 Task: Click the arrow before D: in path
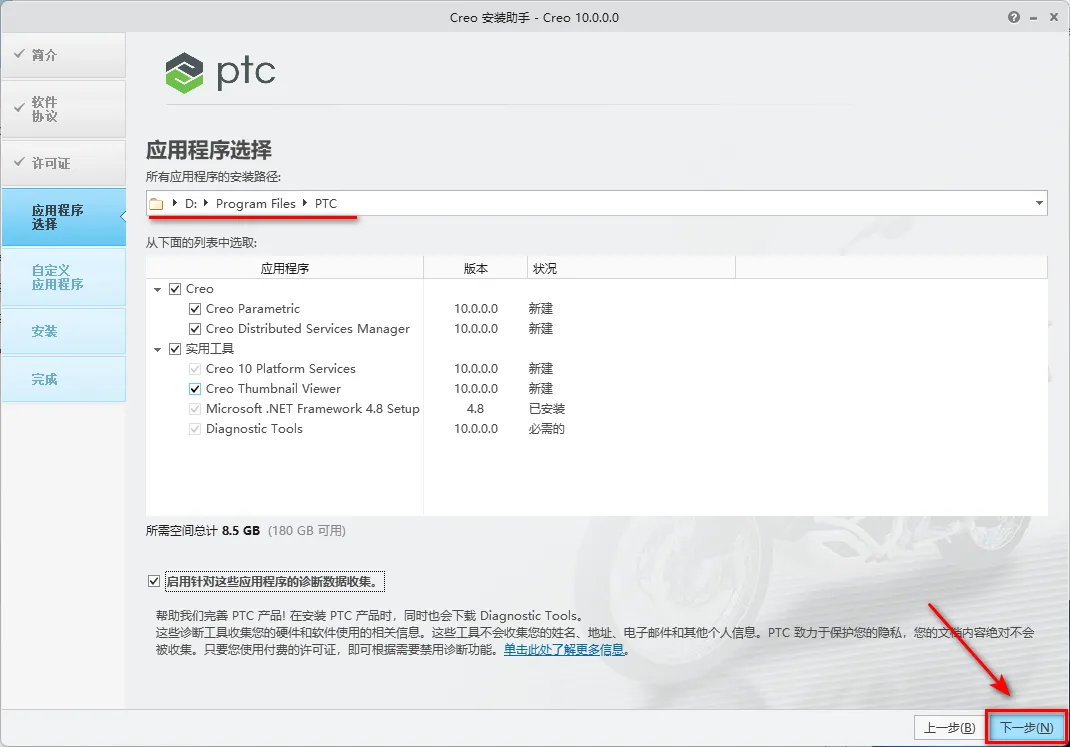click(175, 203)
